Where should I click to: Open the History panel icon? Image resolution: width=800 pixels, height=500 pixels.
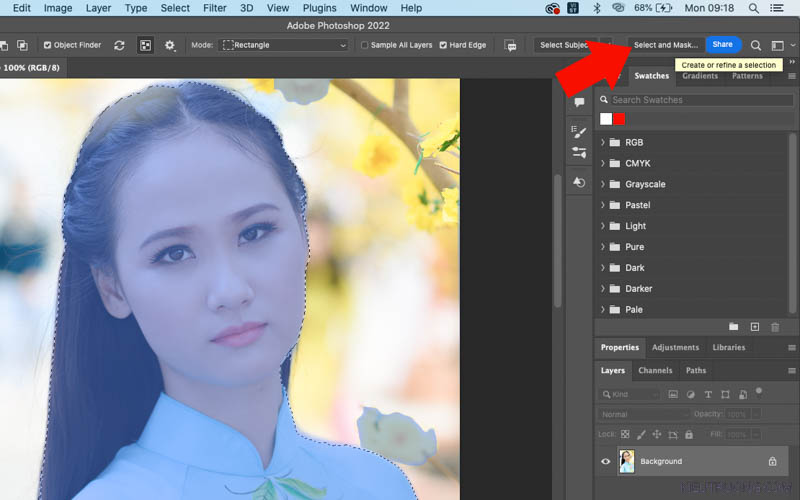[x=579, y=182]
